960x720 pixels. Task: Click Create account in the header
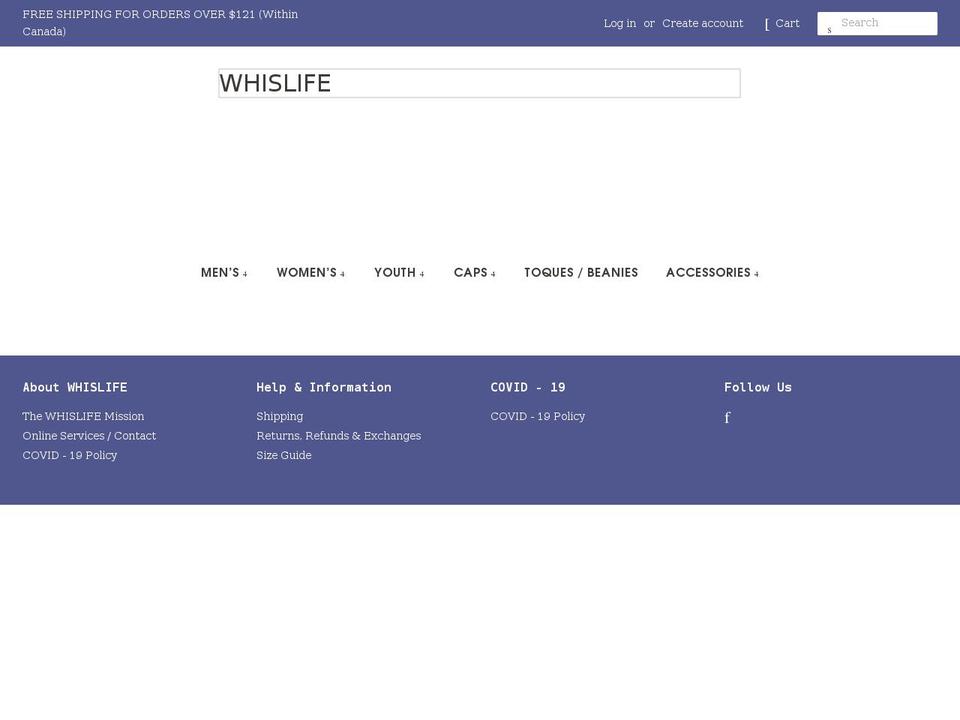coord(703,22)
